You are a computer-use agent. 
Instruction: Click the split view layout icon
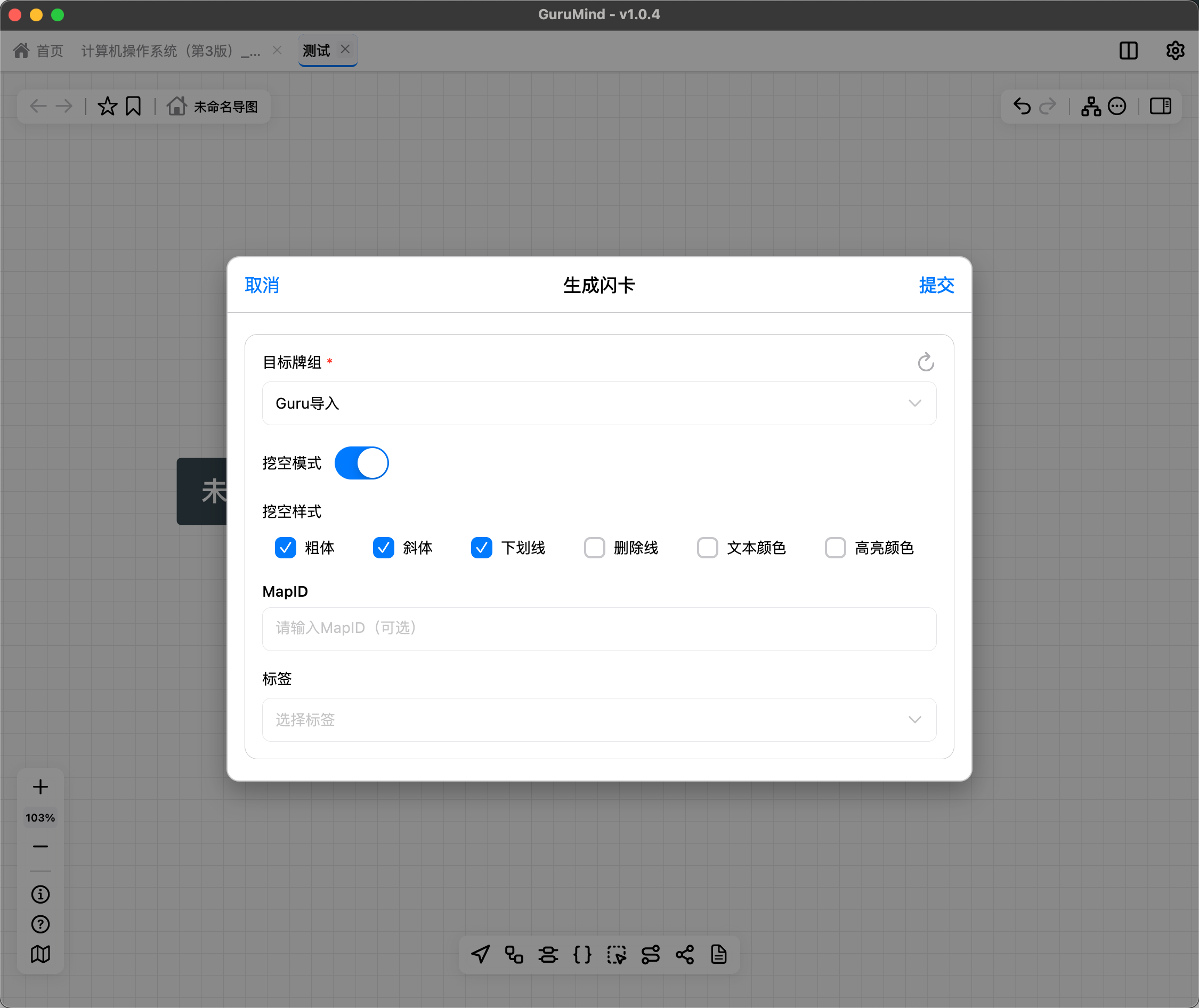[1128, 50]
